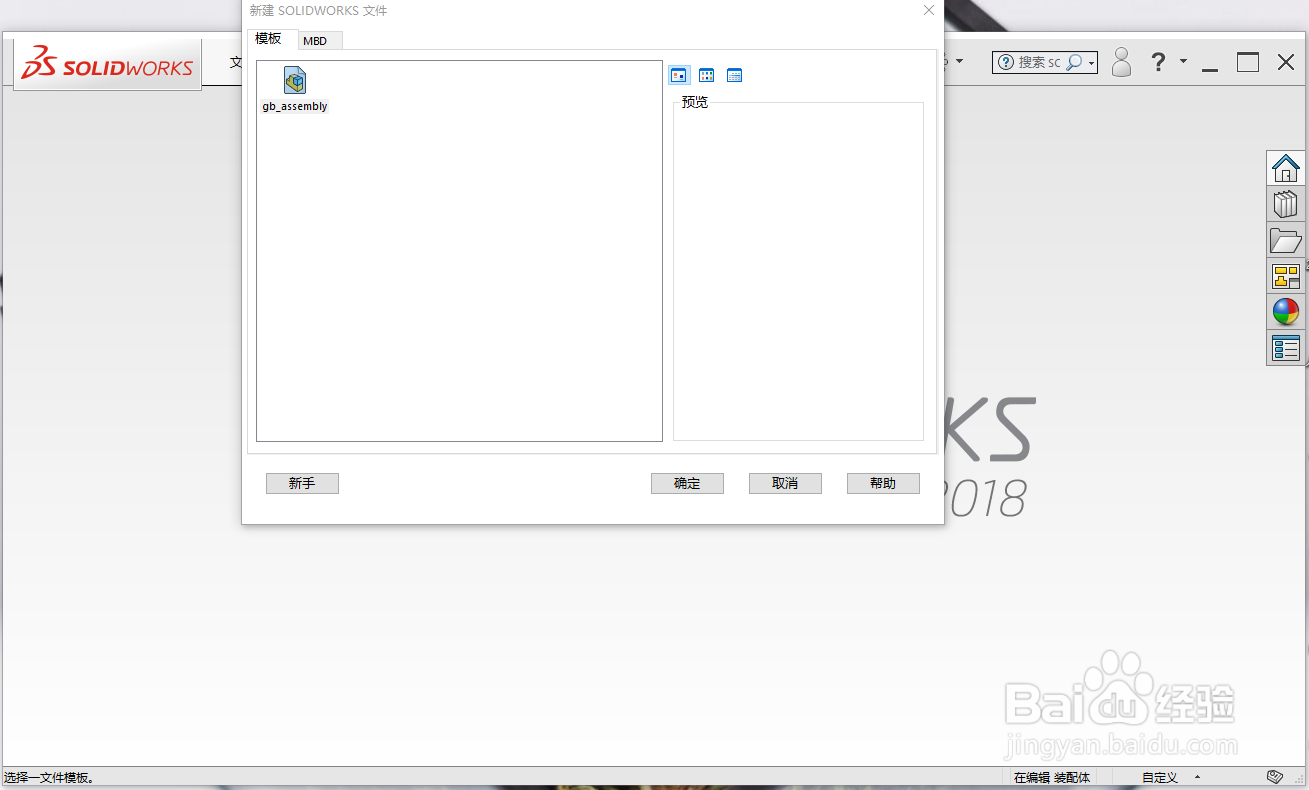Open SOLIDWORKS Resources home pane

click(1285, 168)
